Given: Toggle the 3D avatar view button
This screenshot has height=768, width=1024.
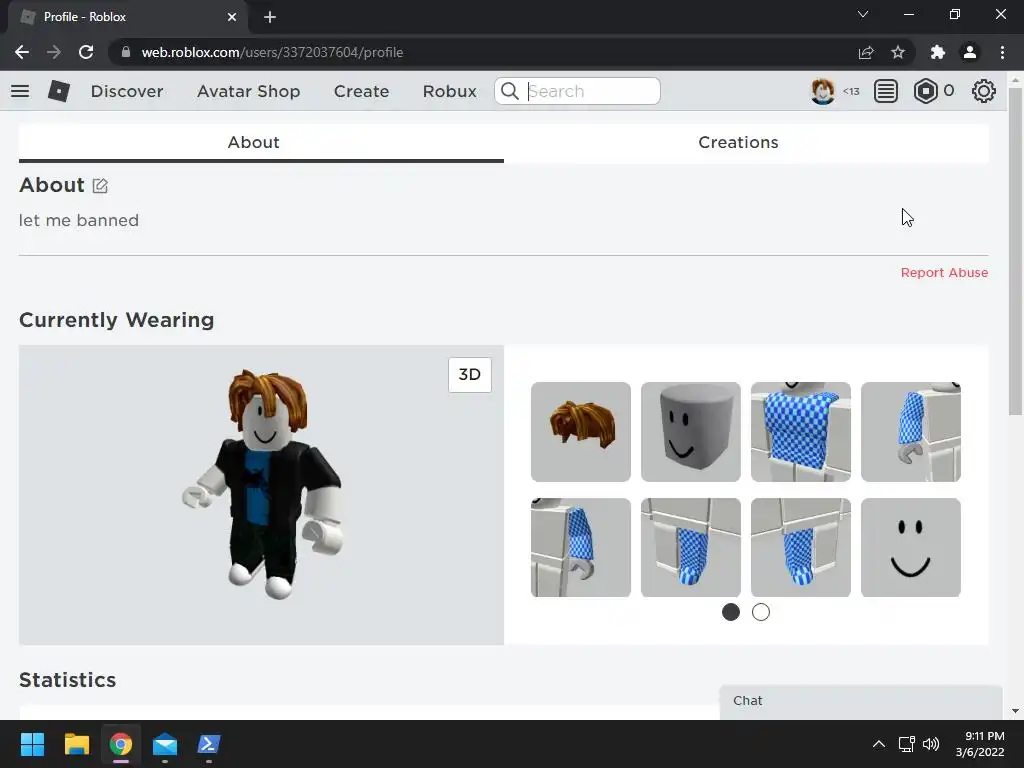Looking at the screenshot, I should click(470, 375).
